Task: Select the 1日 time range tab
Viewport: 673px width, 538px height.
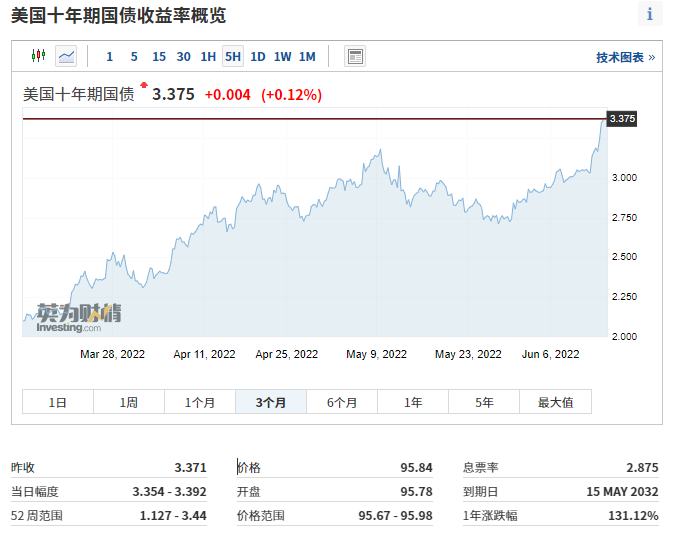Action: click(58, 402)
